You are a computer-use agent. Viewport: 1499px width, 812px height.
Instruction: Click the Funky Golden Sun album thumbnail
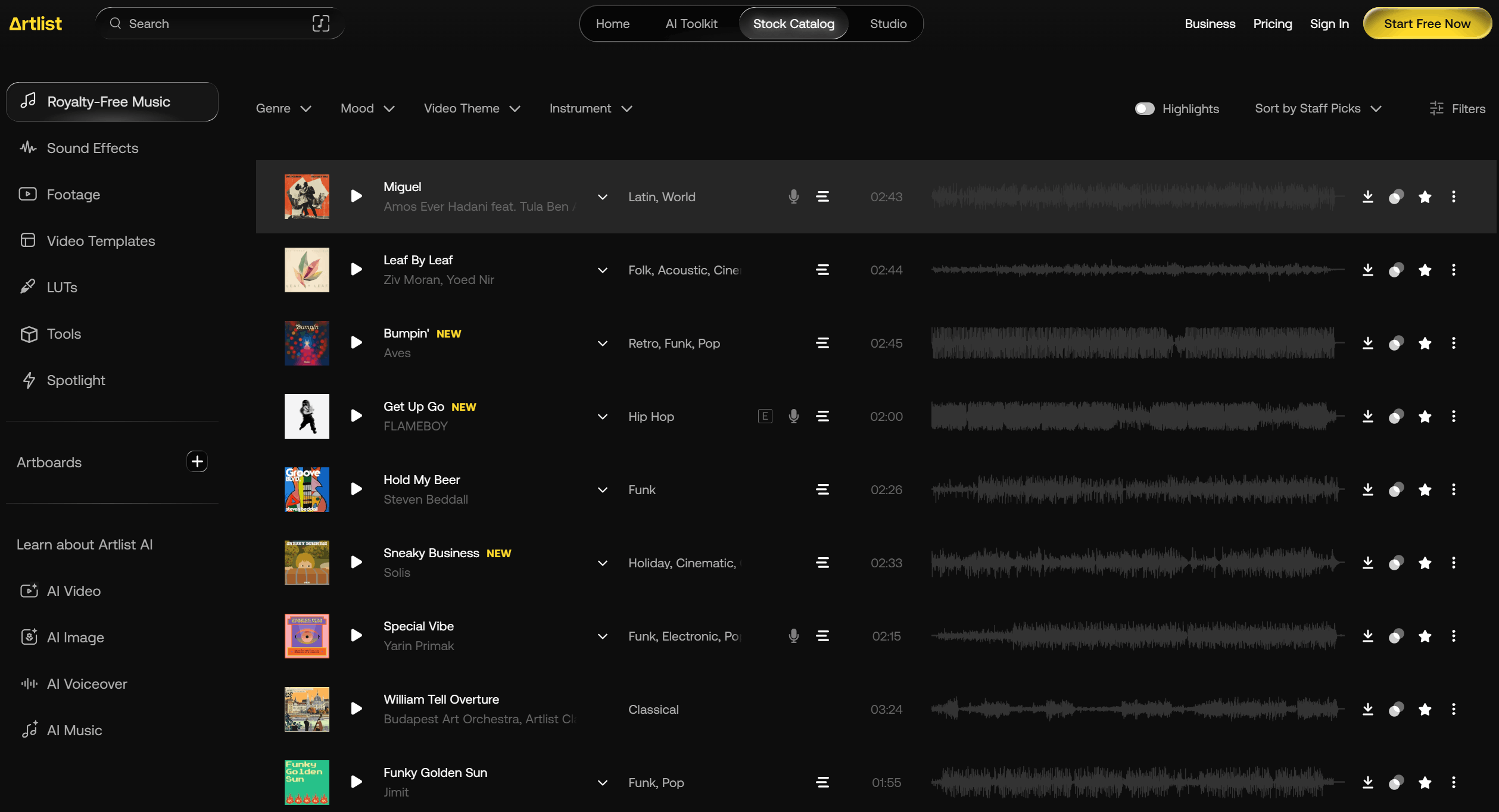coord(307,782)
